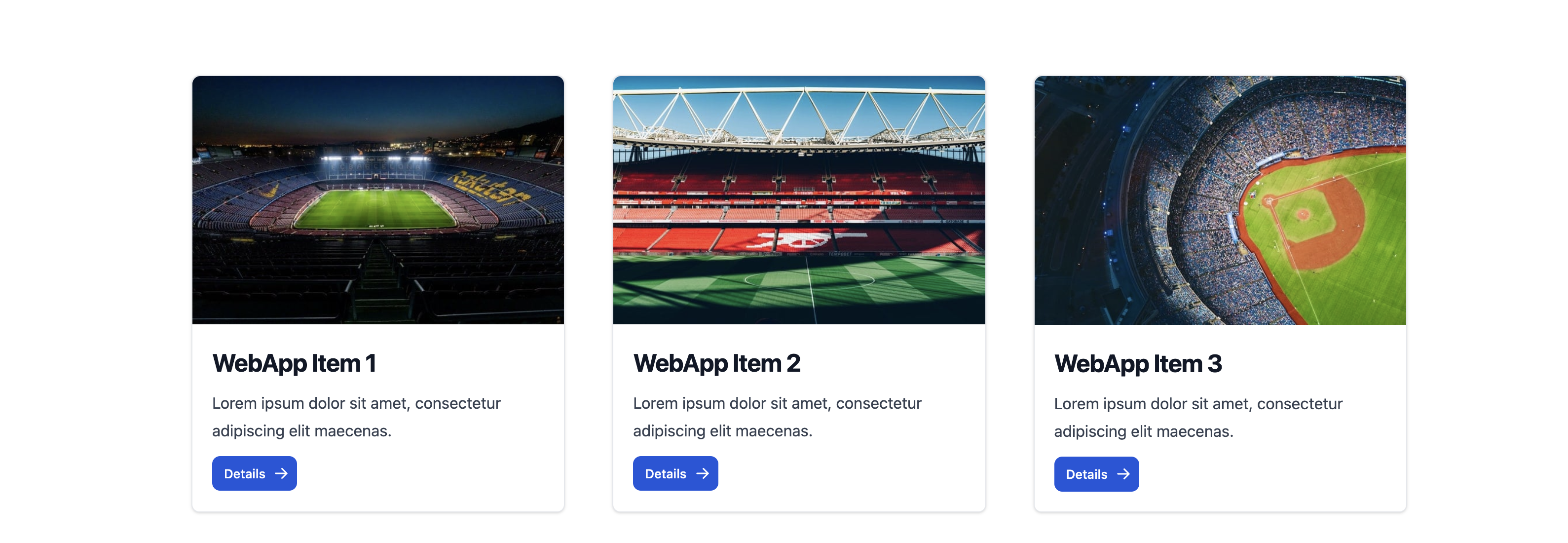Click the "WebApp Item 2" heading
Viewport: 1568px width, 543px height.
click(x=716, y=363)
